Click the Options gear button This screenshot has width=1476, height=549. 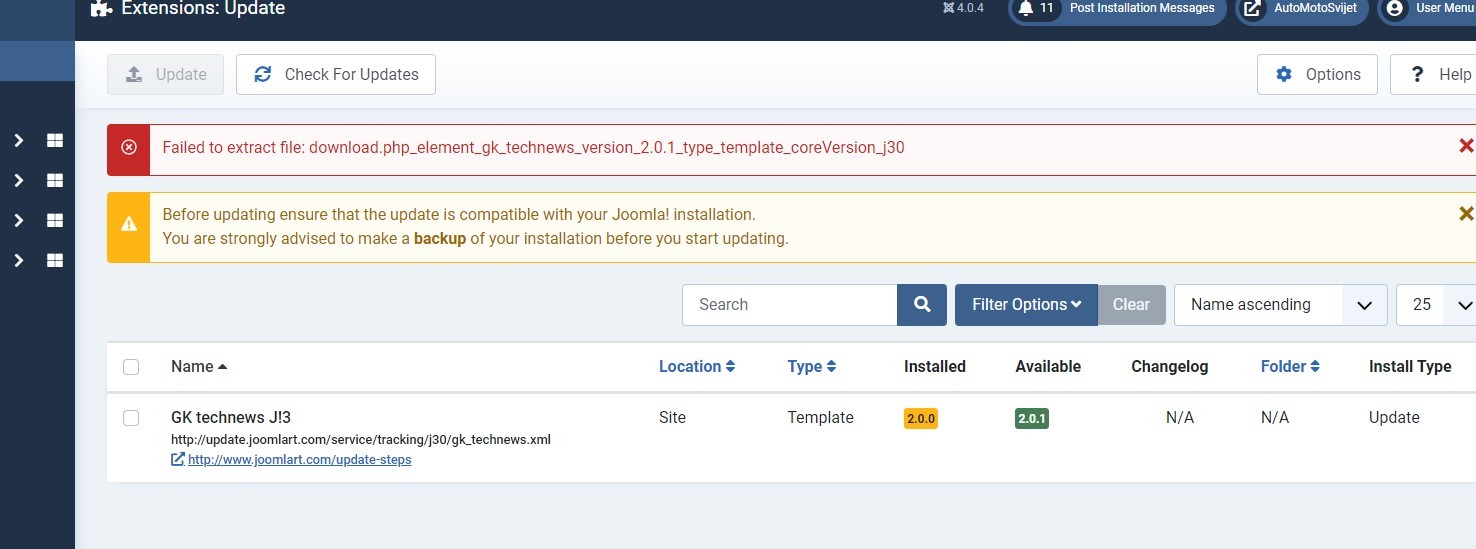[1317, 75]
